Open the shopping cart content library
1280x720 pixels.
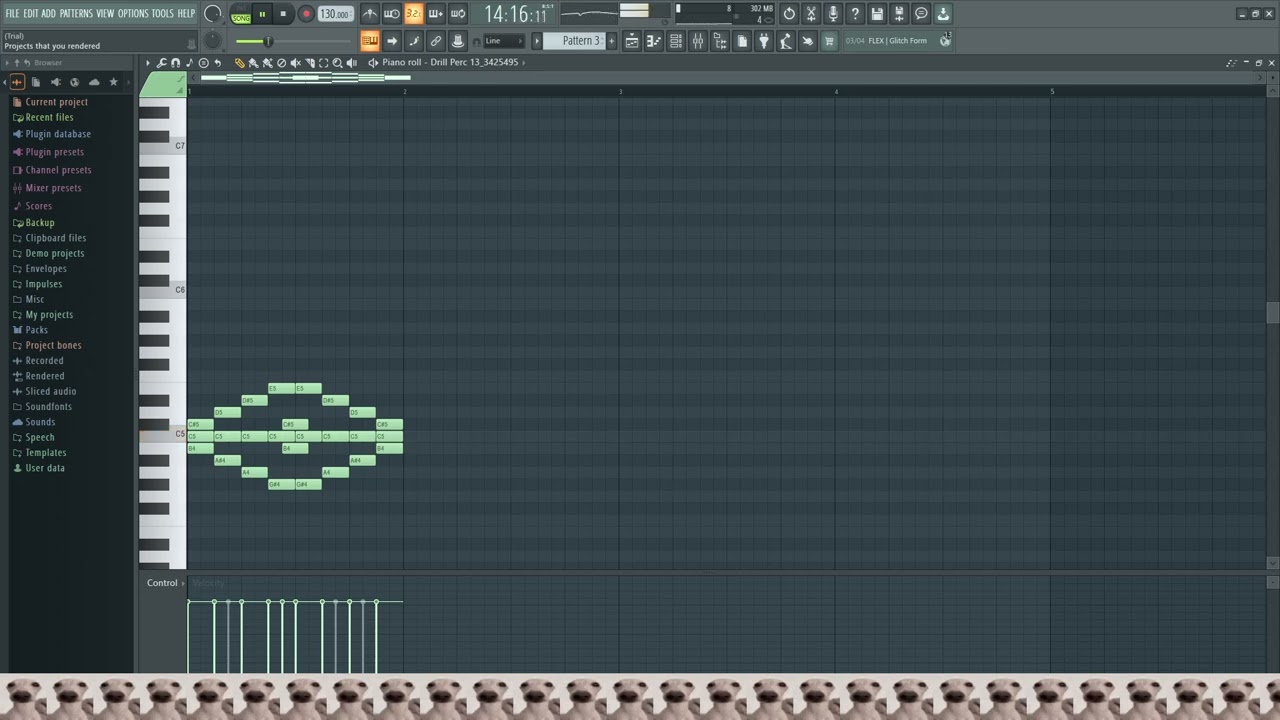pyautogui.click(x=829, y=41)
